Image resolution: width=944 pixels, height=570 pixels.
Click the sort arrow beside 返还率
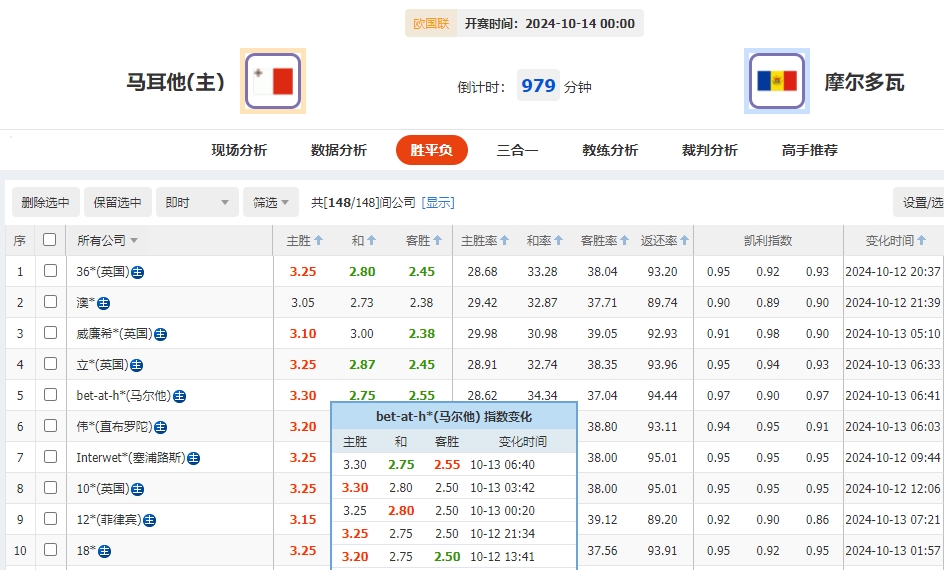pos(685,241)
